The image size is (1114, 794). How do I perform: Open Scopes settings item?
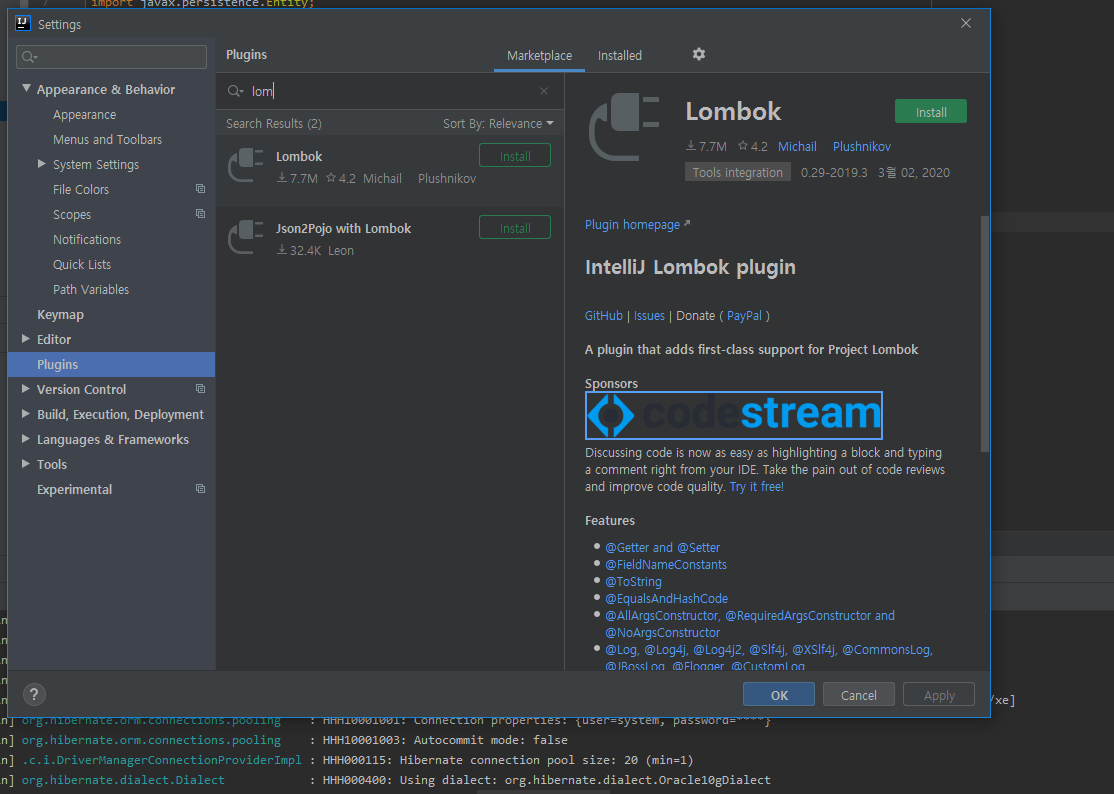coord(72,214)
